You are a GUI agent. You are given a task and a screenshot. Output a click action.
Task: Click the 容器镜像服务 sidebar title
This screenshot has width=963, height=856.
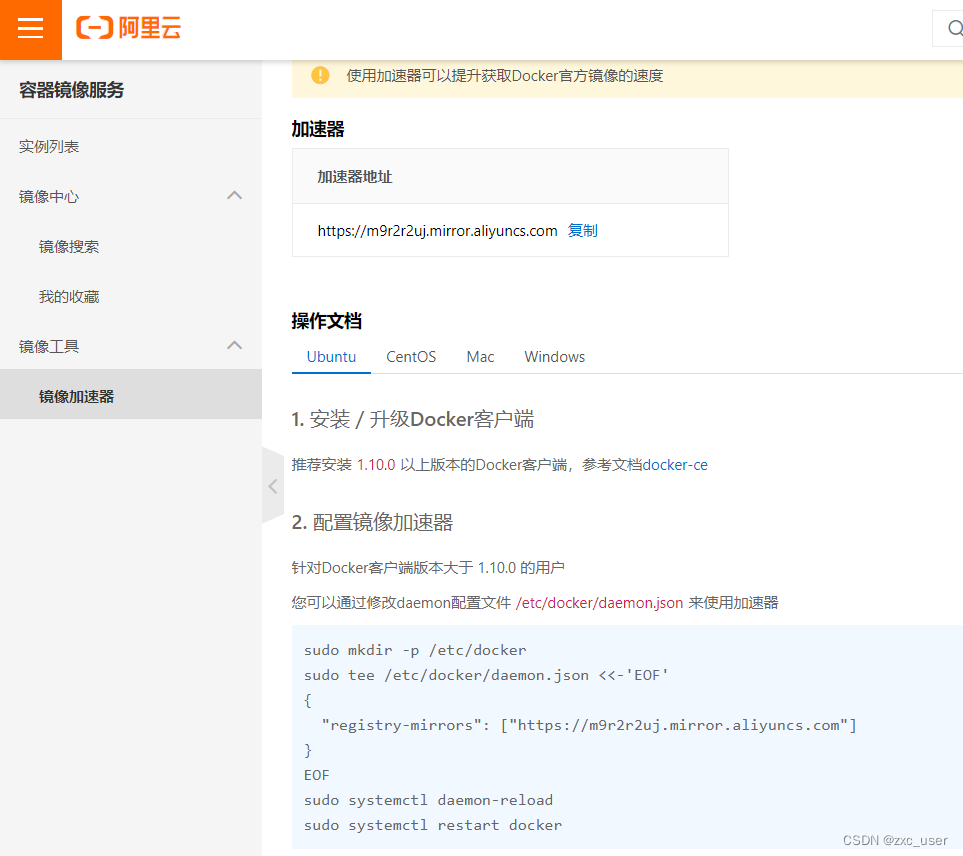pyautogui.click(x=71, y=90)
